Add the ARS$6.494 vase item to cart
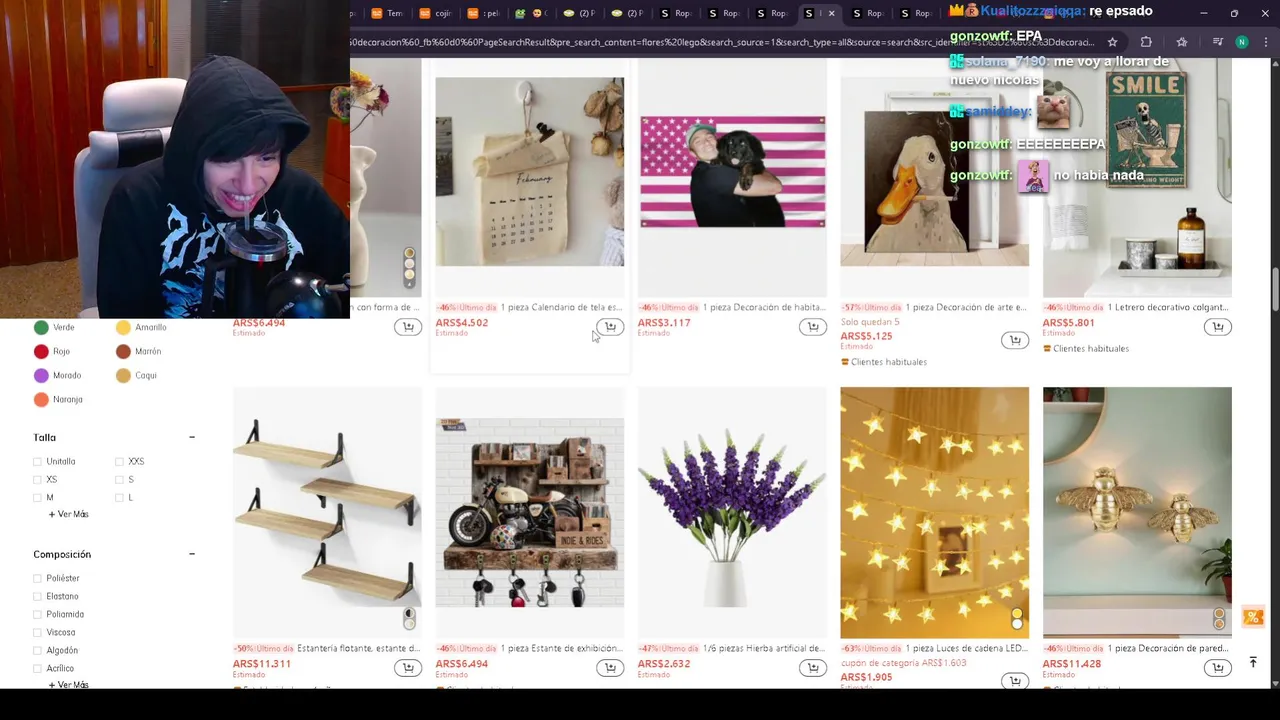 (408, 327)
